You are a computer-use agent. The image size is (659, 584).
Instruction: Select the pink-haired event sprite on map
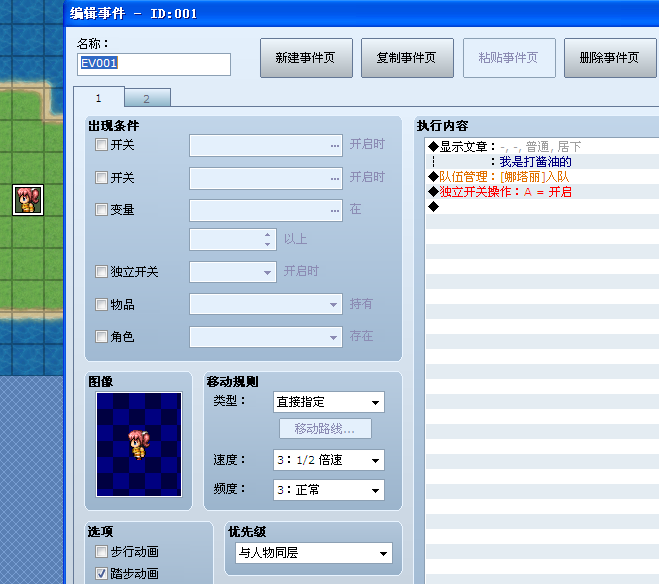(28, 200)
